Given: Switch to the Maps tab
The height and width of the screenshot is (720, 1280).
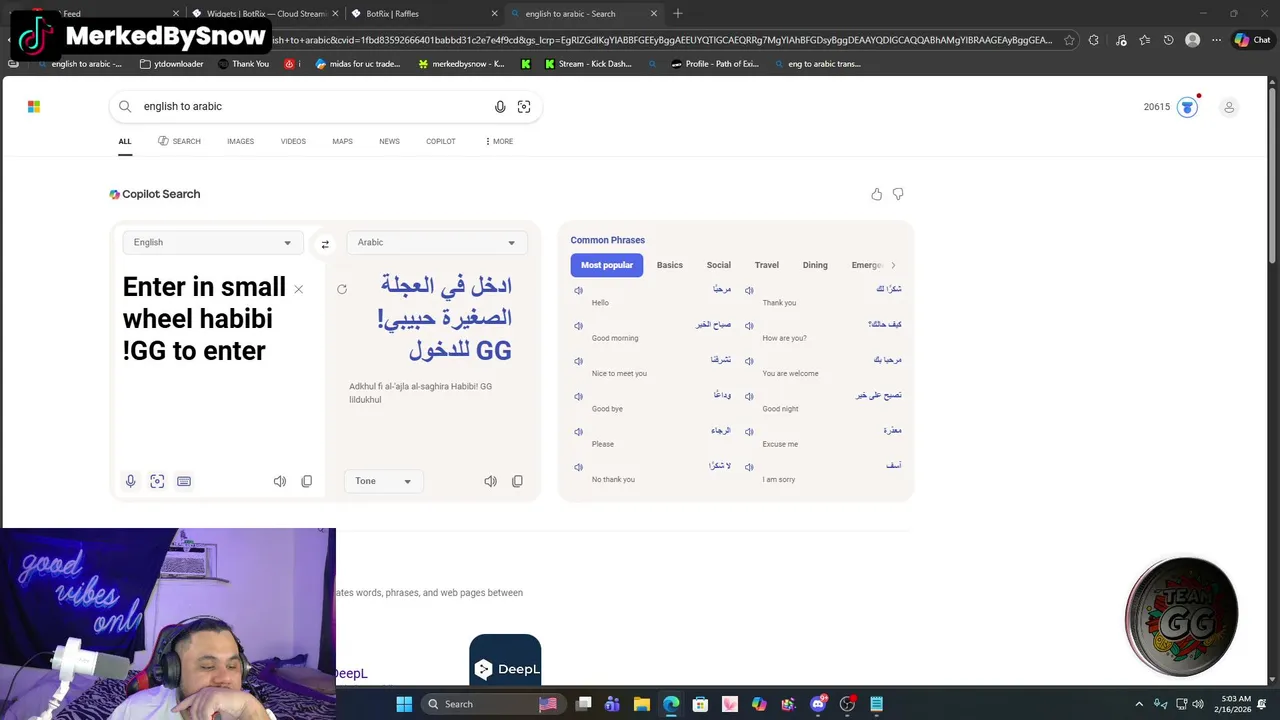Looking at the screenshot, I should (x=342, y=141).
